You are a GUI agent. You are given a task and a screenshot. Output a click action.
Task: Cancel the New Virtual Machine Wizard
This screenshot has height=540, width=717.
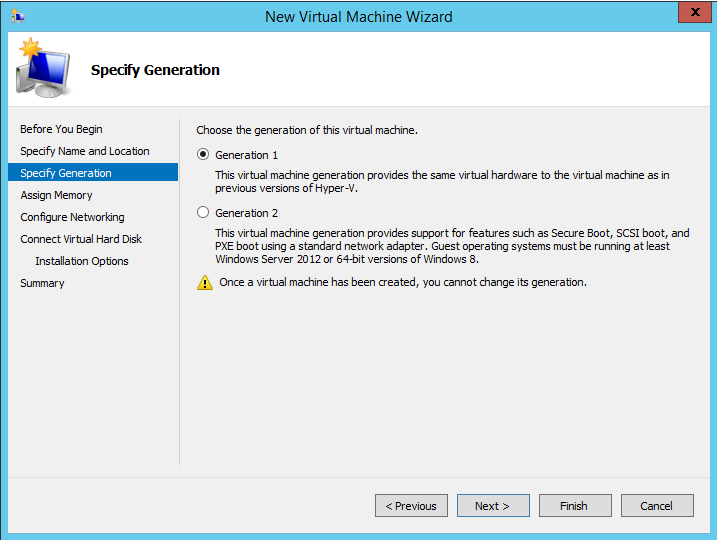pos(657,506)
